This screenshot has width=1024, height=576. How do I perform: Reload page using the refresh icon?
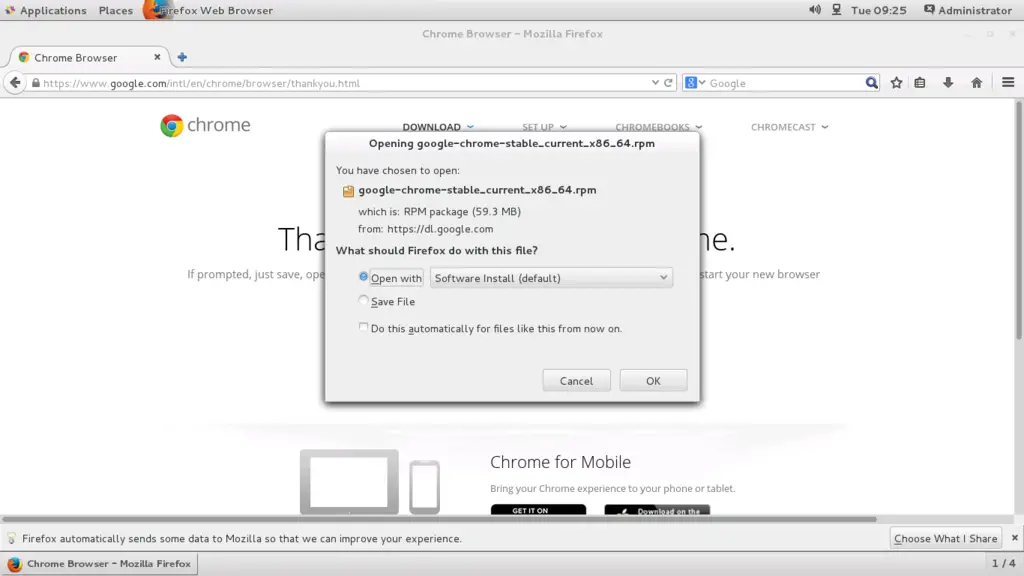point(668,83)
